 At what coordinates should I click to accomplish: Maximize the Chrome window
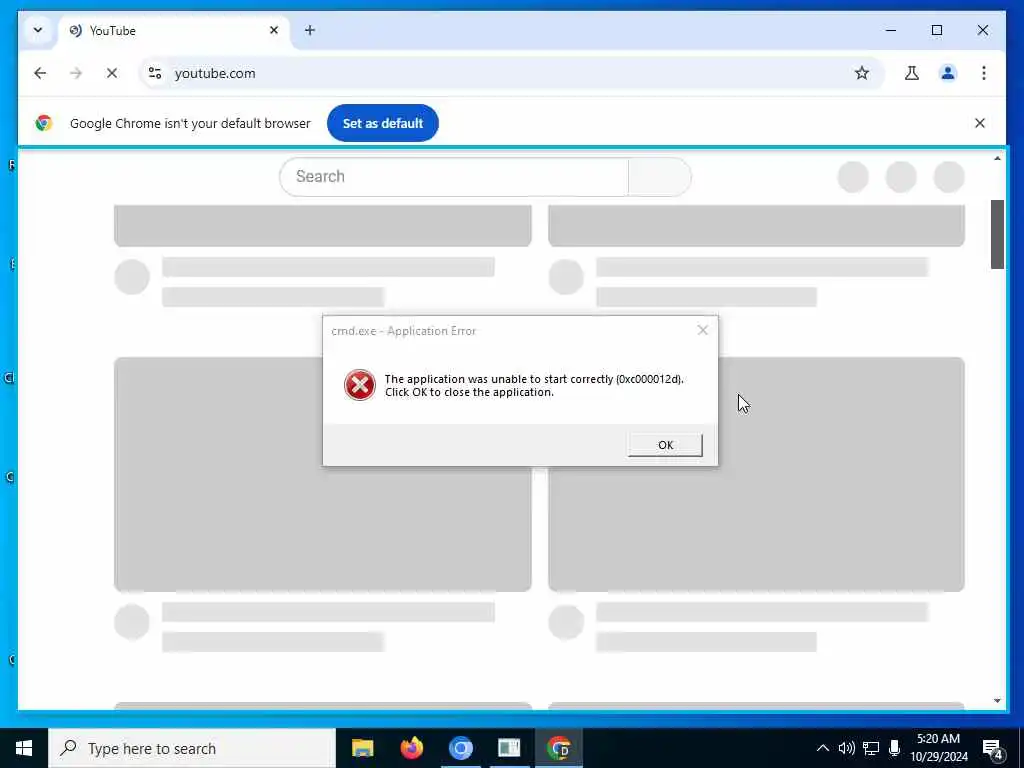(x=936, y=30)
